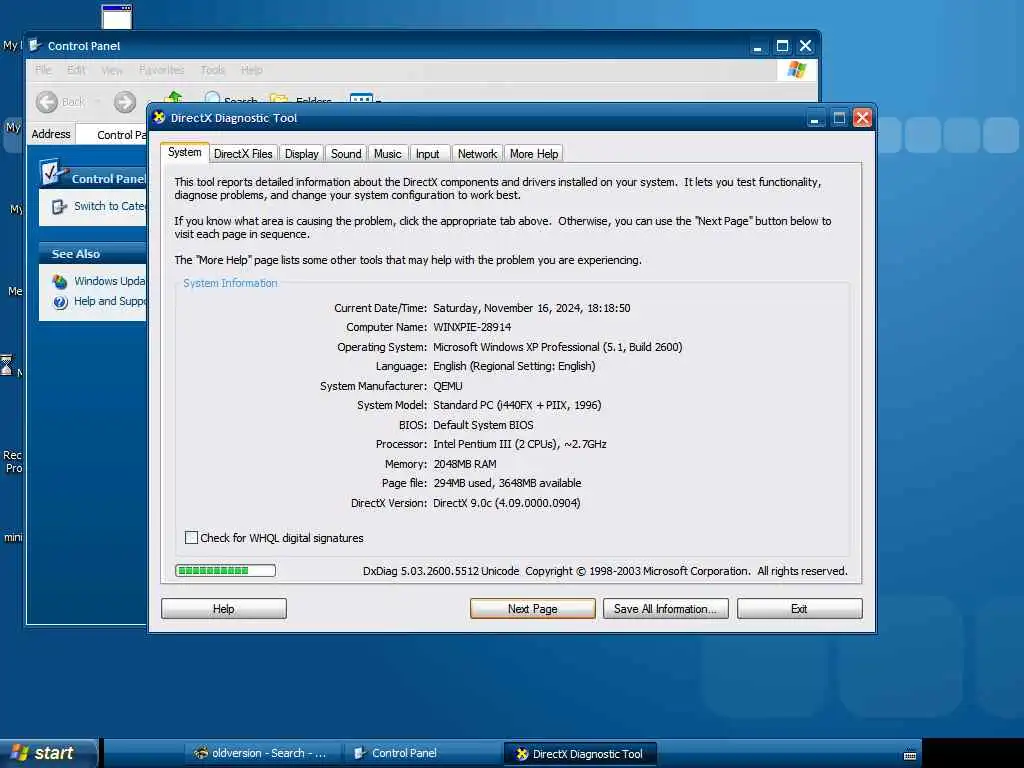Click the window icon at desktop top

[x=117, y=16]
